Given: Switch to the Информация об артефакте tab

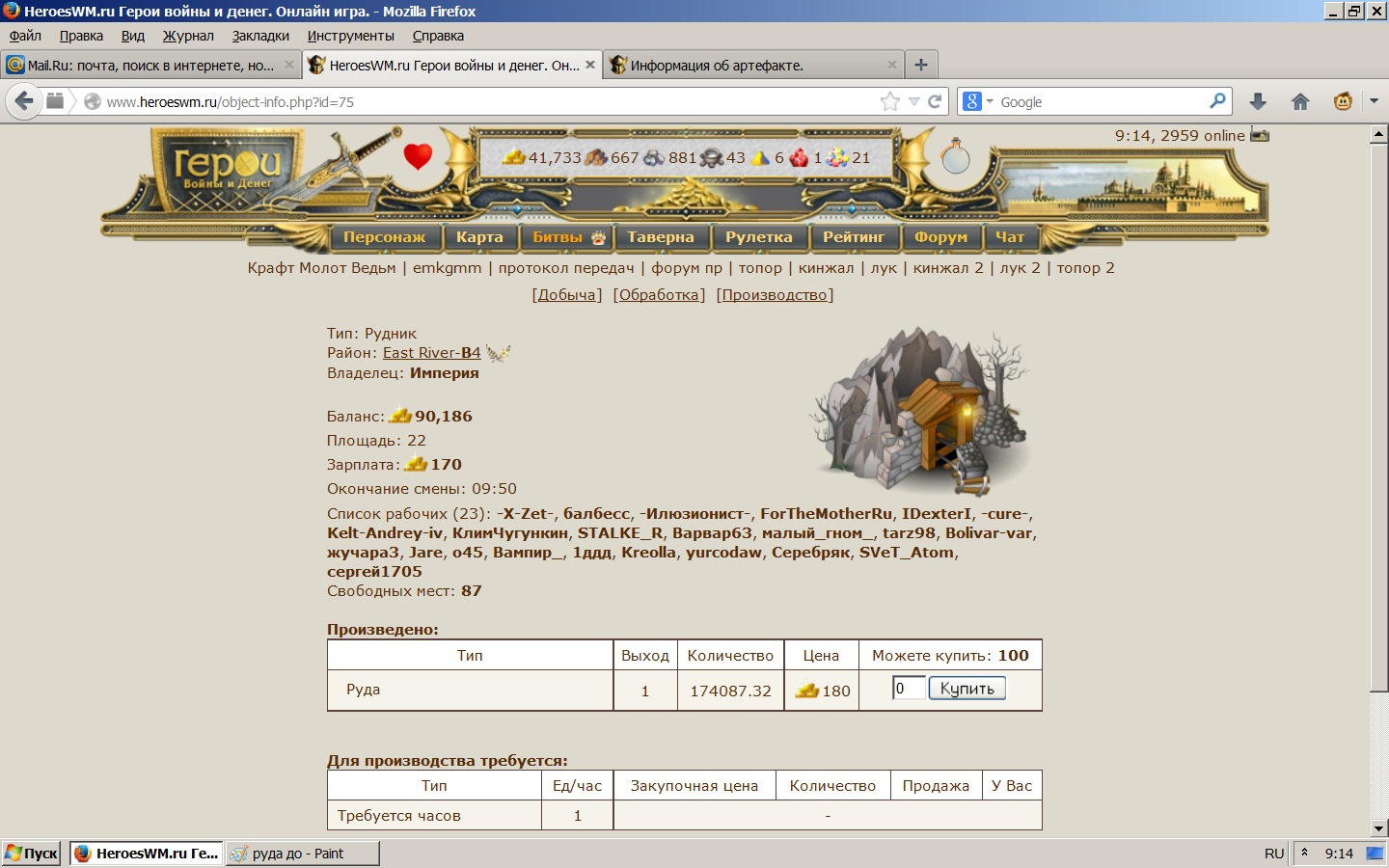Looking at the screenshot, I should [716, 66].
